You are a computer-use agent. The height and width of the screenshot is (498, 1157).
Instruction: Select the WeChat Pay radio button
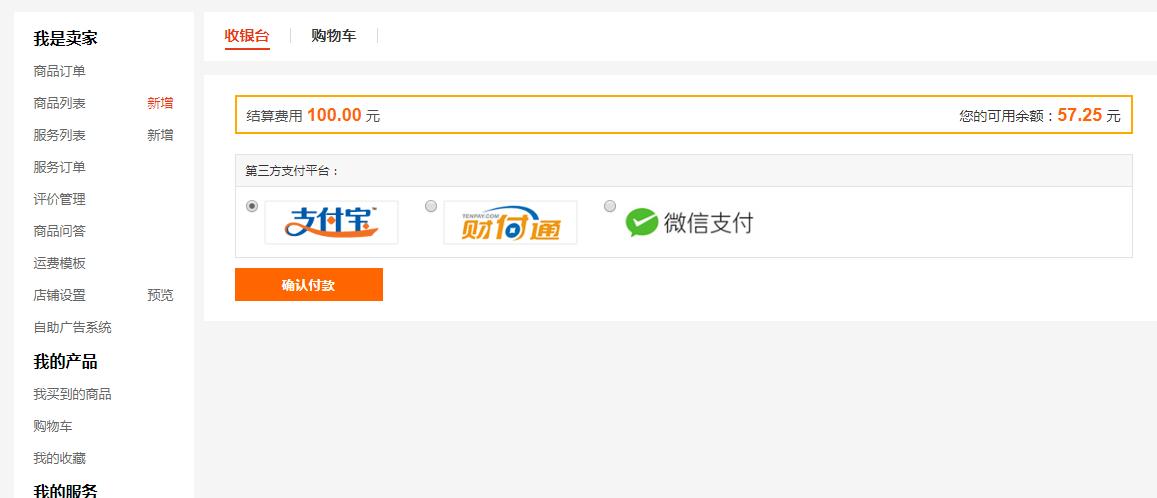tap(609, 207)
